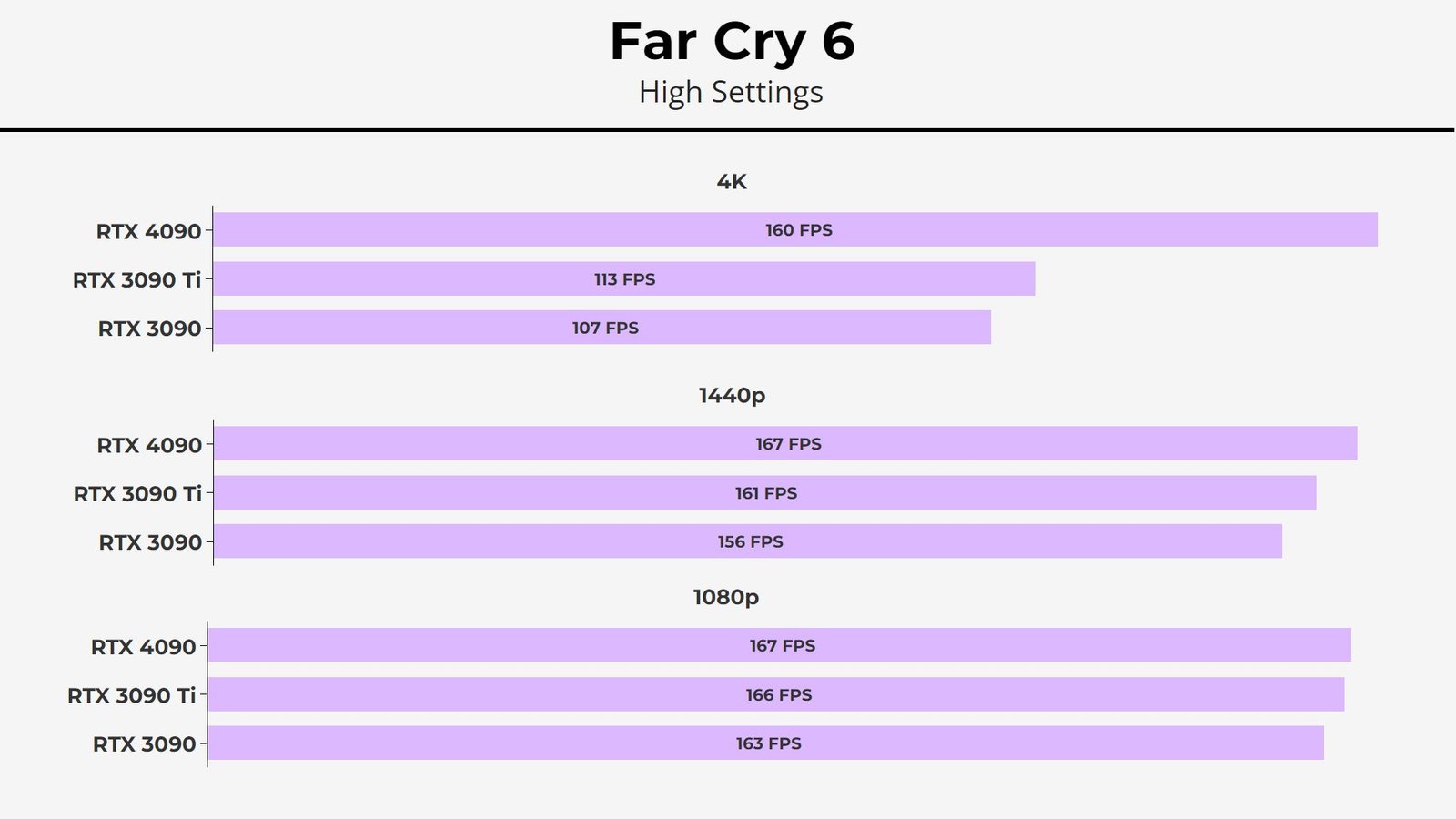Click the Far Cry 6 chart title

click(x=732, y=42)
